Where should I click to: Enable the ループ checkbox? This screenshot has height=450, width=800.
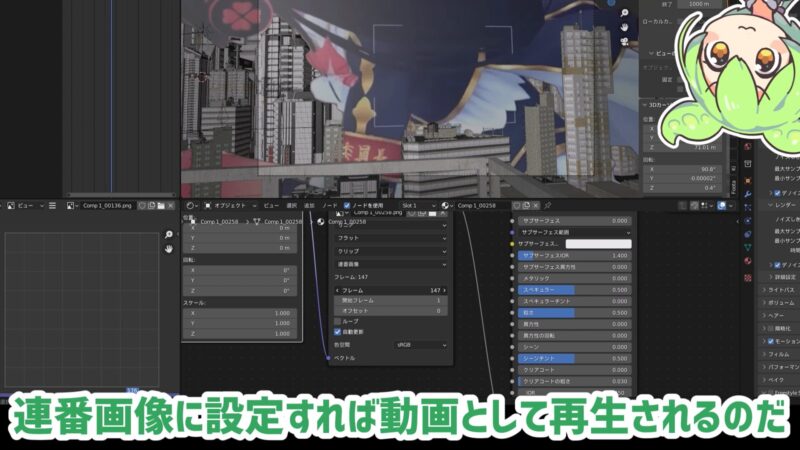(336, 321)
